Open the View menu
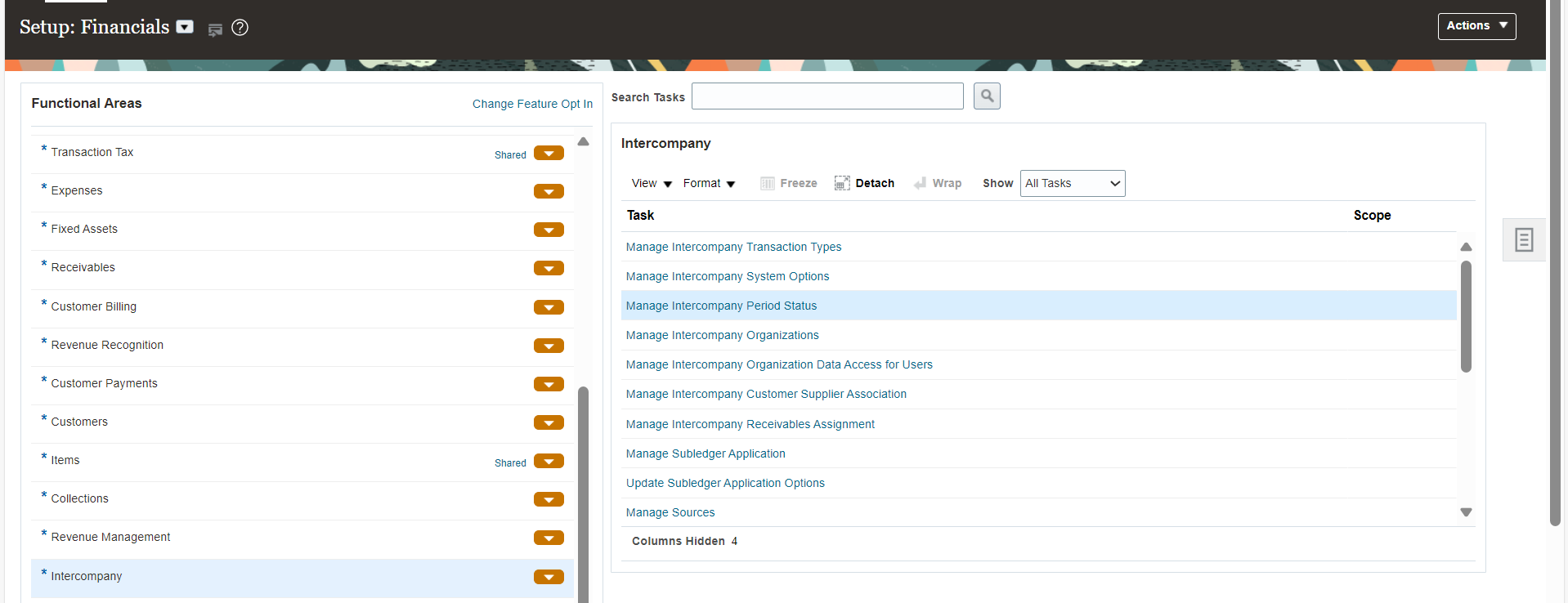The height and width of the screenshot is (603, 1568). pyautogui.click(x=652, y=184)
